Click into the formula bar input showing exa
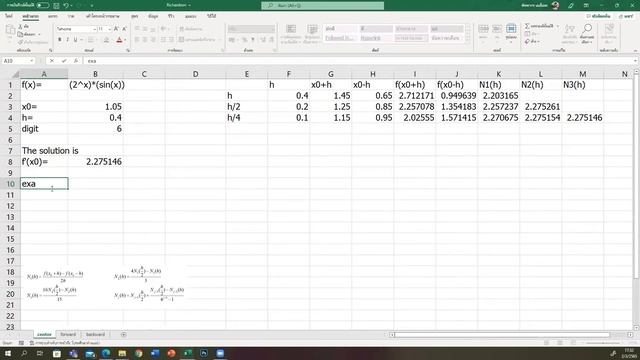The width and height of the screenshot is (640, 360). pos(359,60)
